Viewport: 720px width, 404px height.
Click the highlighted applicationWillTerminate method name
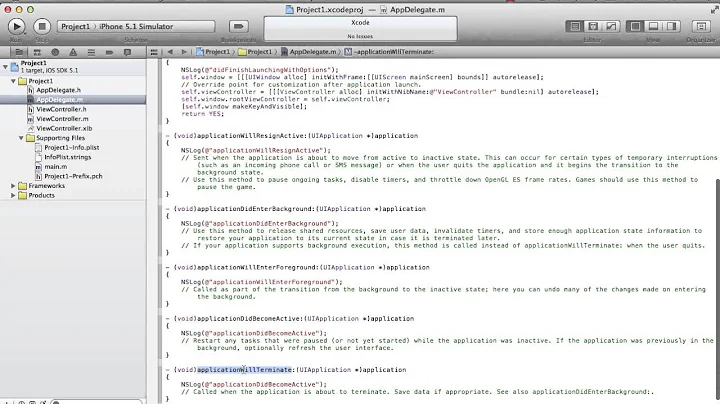click(x=244, y=370)
